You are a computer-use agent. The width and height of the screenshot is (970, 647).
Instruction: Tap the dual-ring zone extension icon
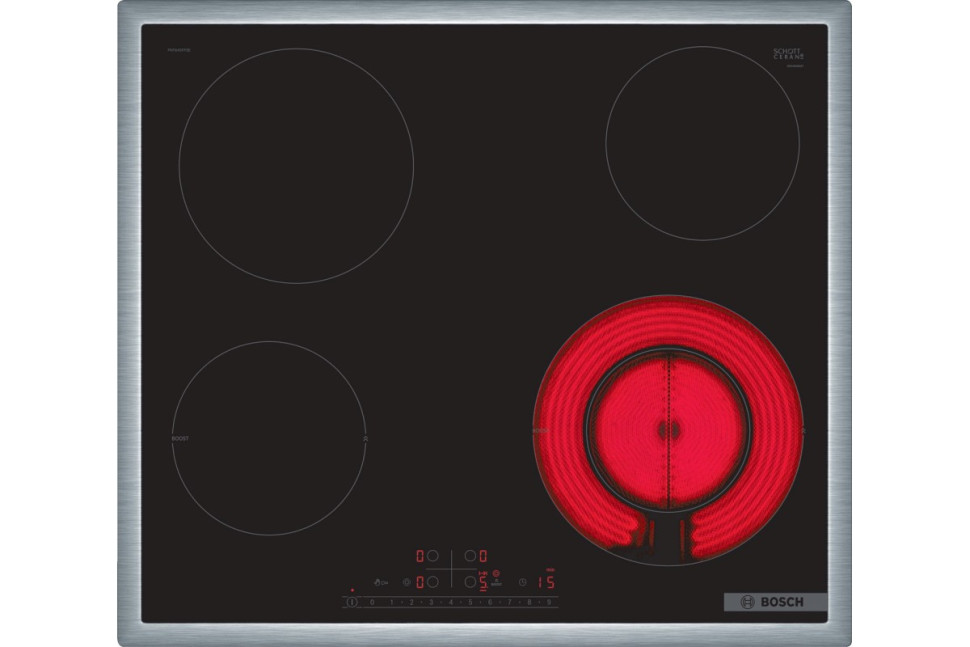click(406, 582)
